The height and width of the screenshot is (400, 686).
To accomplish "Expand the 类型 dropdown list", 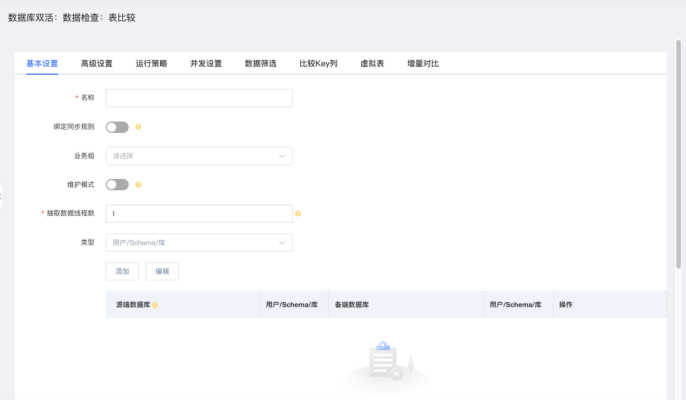I will coord(199,242).
